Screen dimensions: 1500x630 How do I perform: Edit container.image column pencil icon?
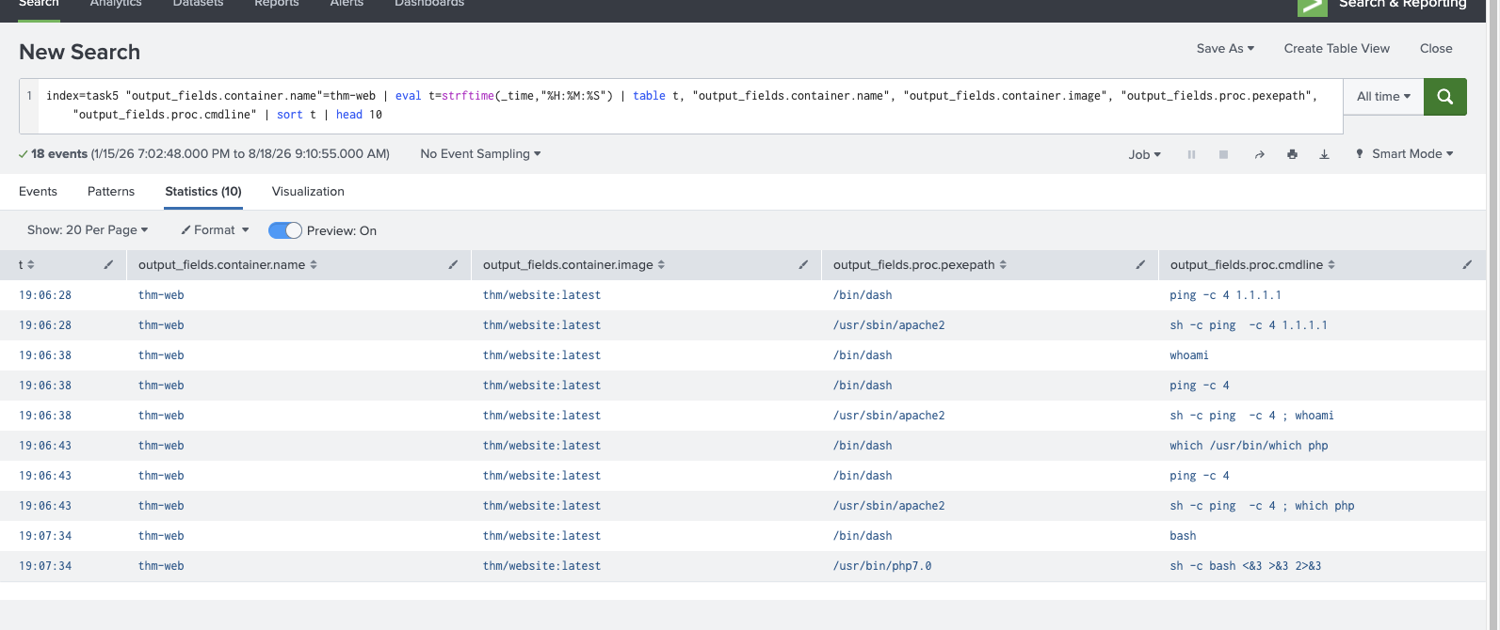pos(803,265)
